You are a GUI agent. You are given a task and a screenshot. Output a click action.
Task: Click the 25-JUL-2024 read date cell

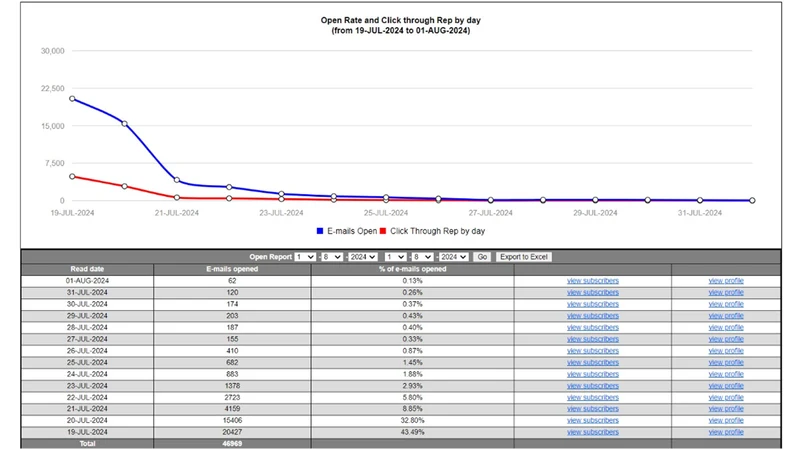tap(87, 362)
